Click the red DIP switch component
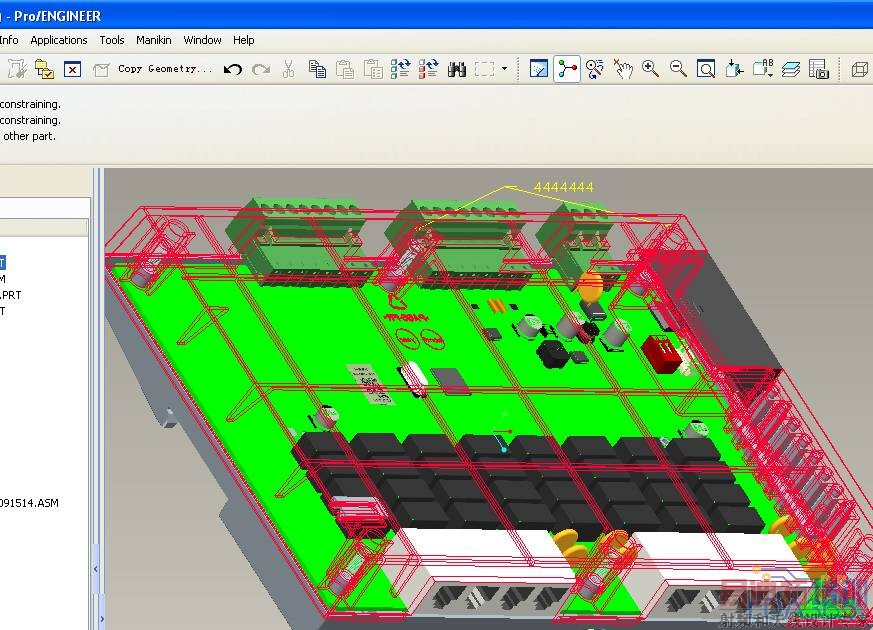873x630 pixels. click(x=663, y=354)
